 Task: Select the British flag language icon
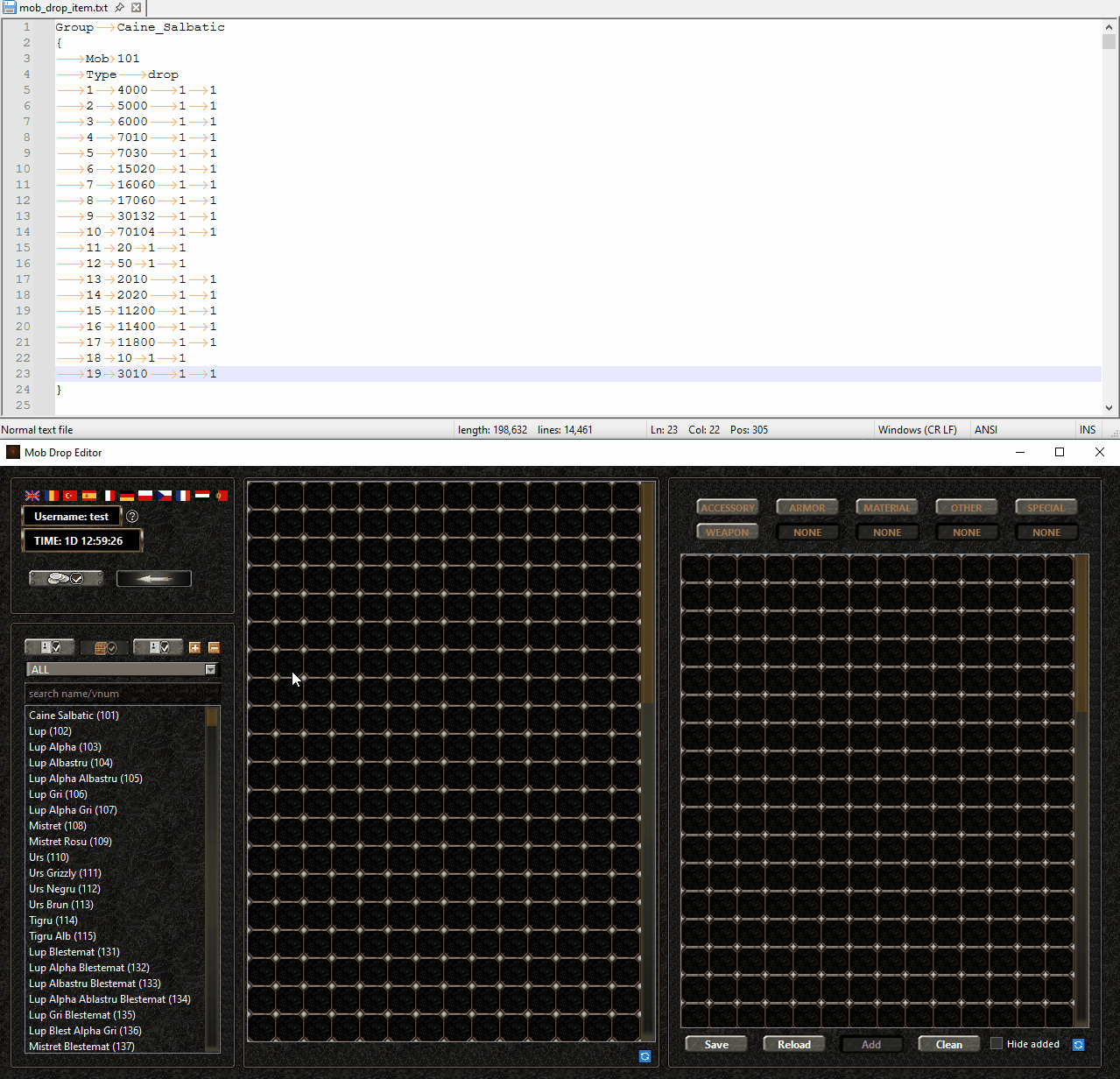coord(32,496)
